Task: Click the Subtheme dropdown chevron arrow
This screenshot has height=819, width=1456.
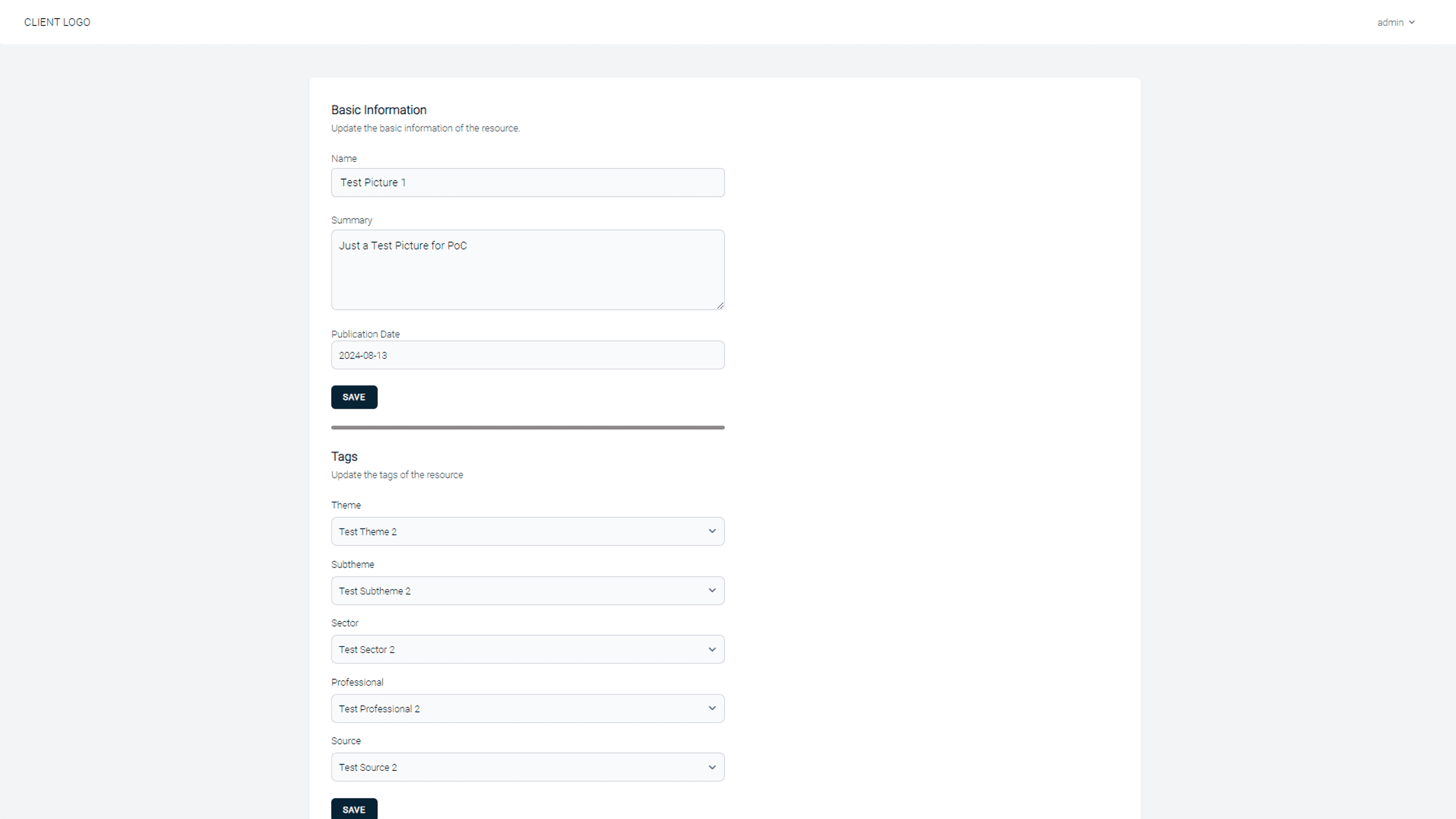Action: click(x=711, y=591)
